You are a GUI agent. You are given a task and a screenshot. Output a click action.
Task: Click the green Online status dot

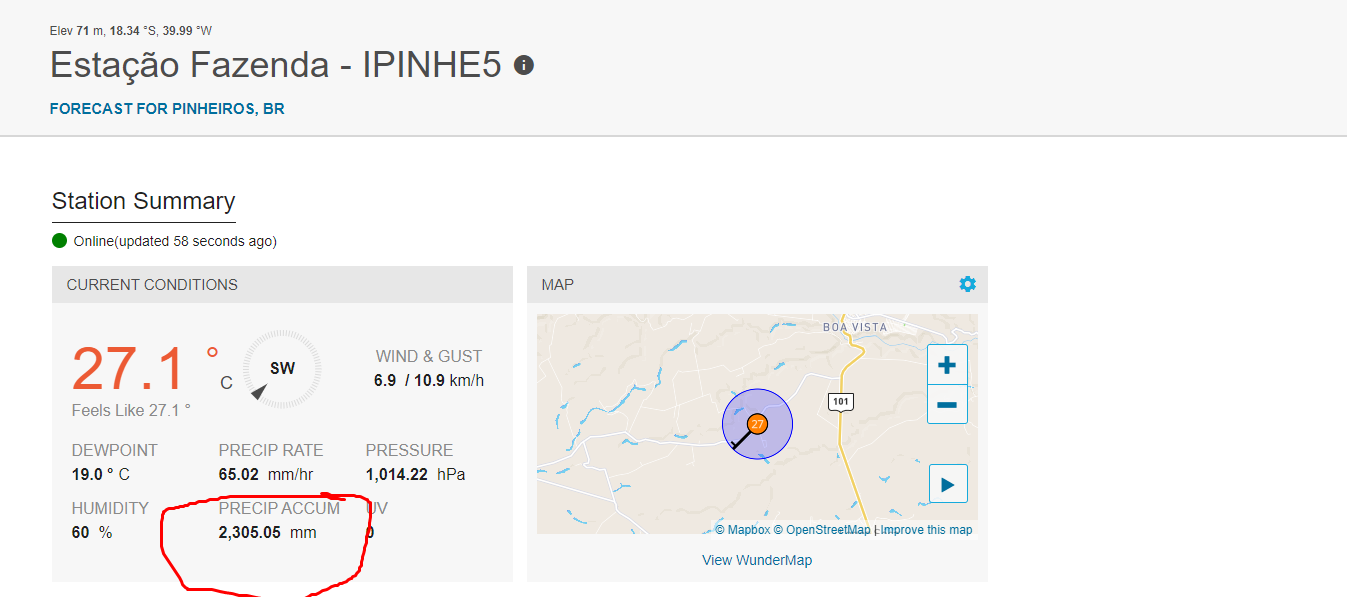click(x=60, y=241)
